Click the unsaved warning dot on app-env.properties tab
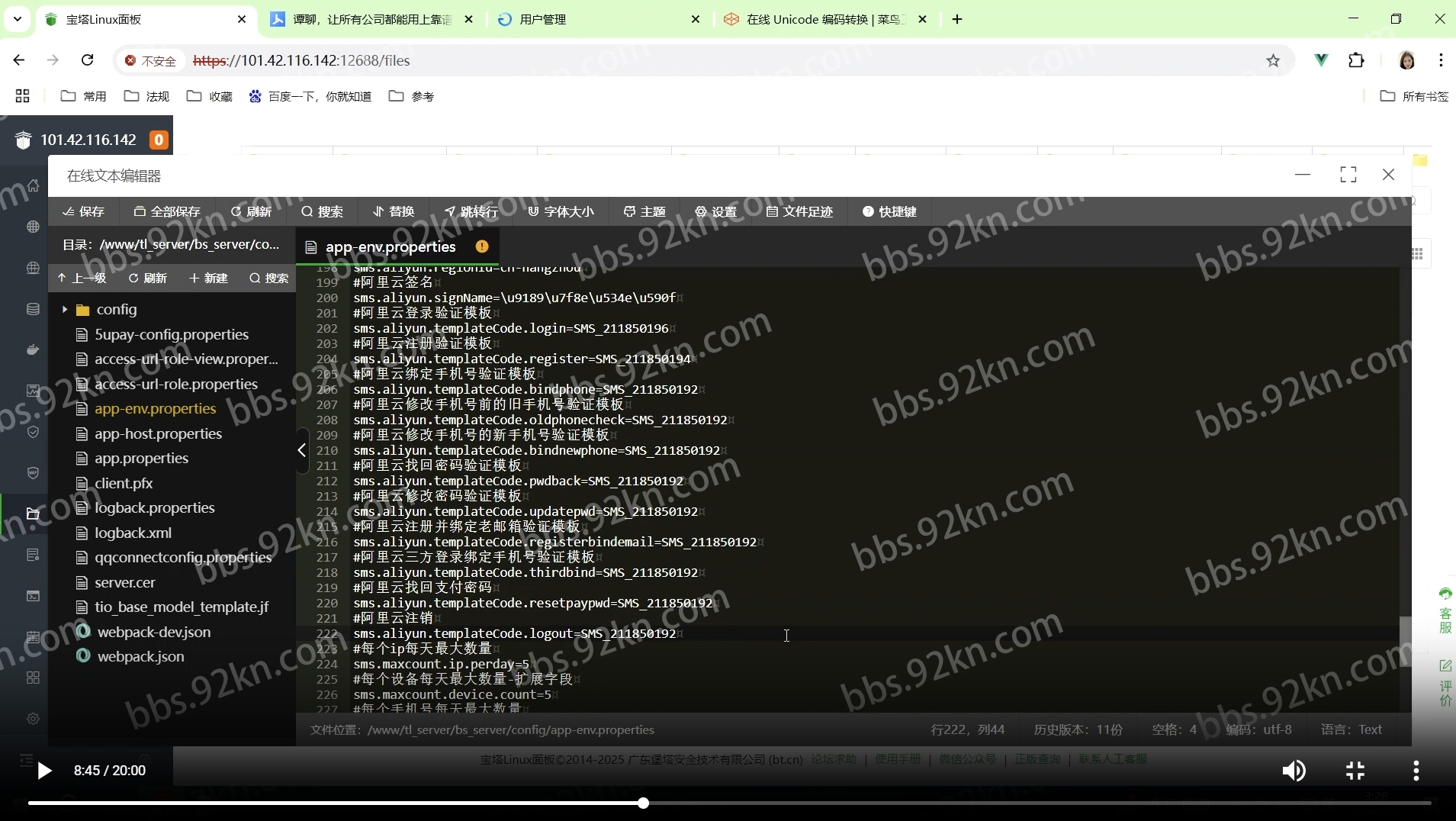The height and width of the screenshot is (821, 1456). [x=482, y=246]
